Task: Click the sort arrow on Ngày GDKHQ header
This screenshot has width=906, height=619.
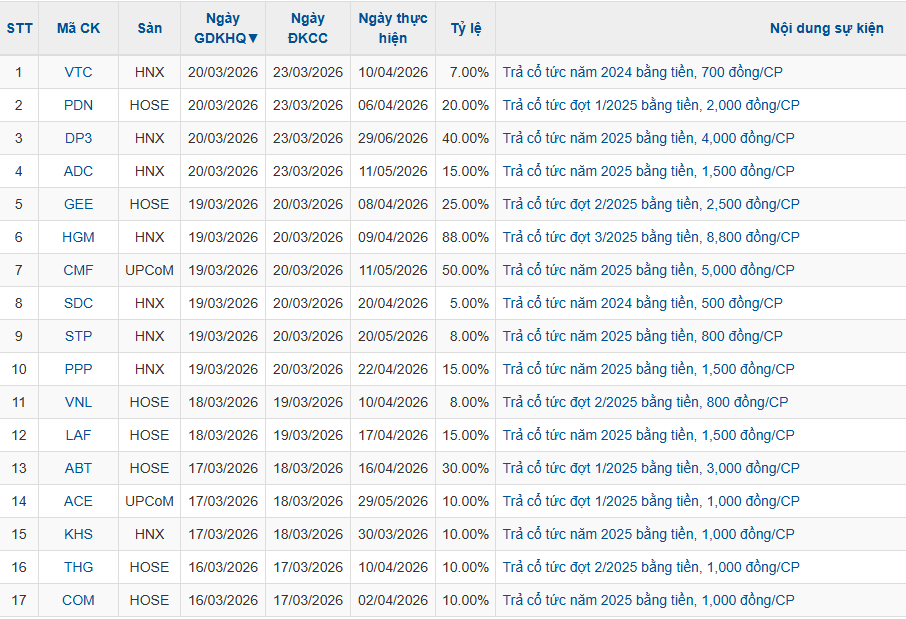Action: click(253, 39)
